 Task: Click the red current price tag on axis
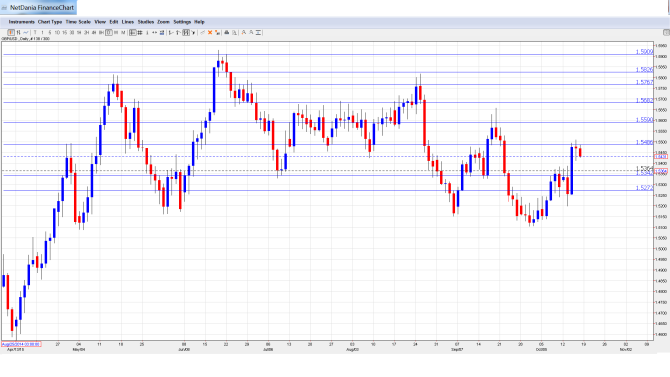point(661,157)
